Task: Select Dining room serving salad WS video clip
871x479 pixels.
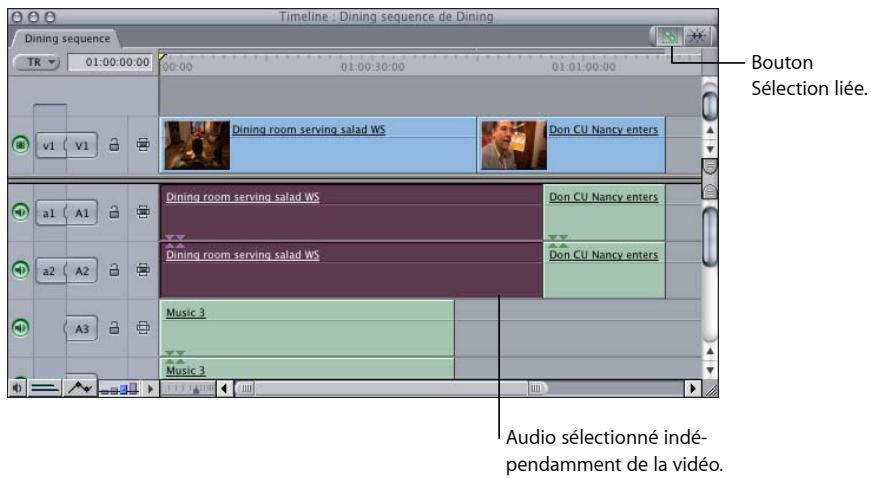Action: (318, 145)
